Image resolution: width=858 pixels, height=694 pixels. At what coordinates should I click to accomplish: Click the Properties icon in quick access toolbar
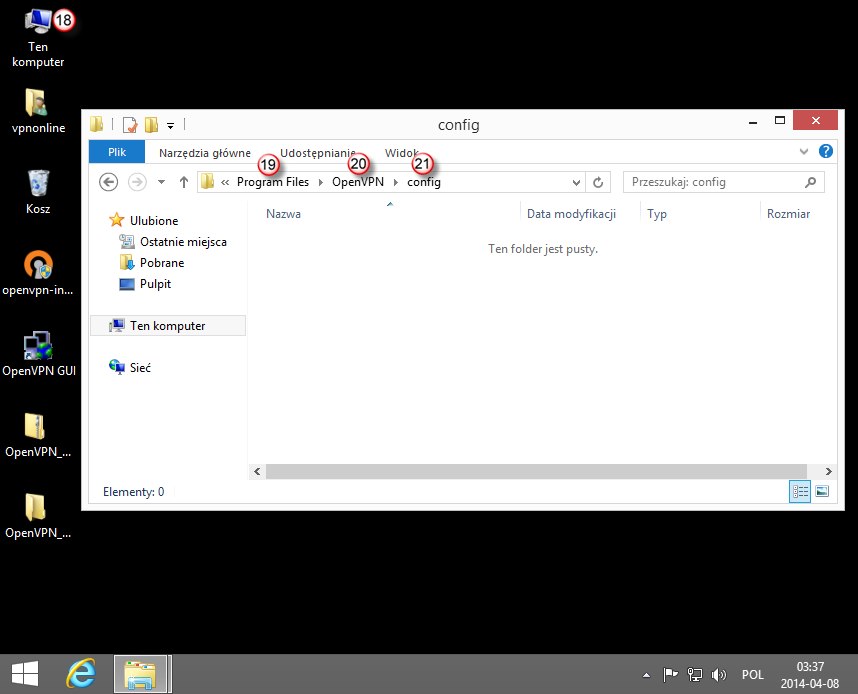130,125
